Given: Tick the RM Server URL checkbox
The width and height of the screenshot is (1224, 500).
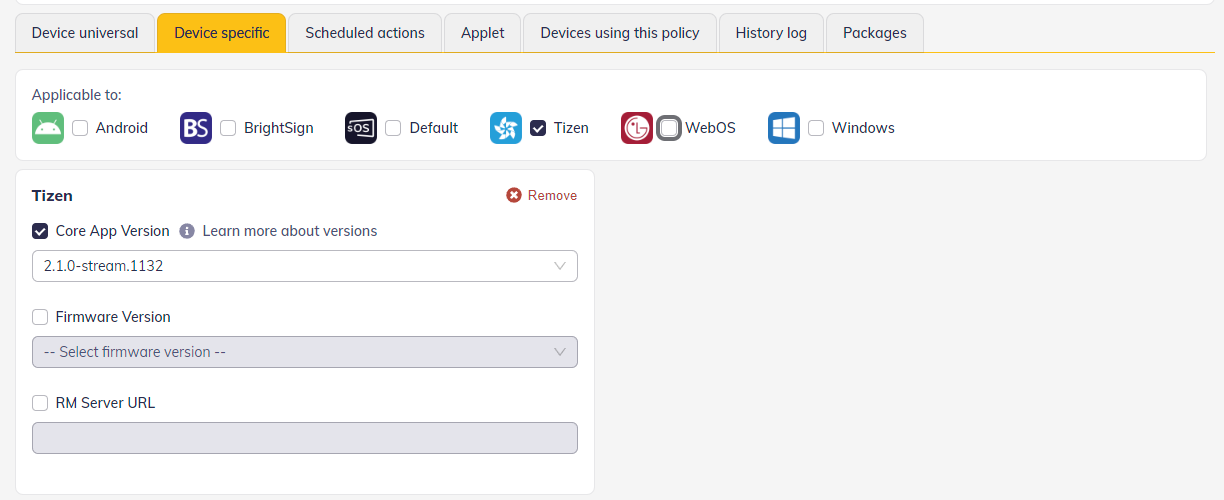Looking at the screenshot, I should click(40, 403).
